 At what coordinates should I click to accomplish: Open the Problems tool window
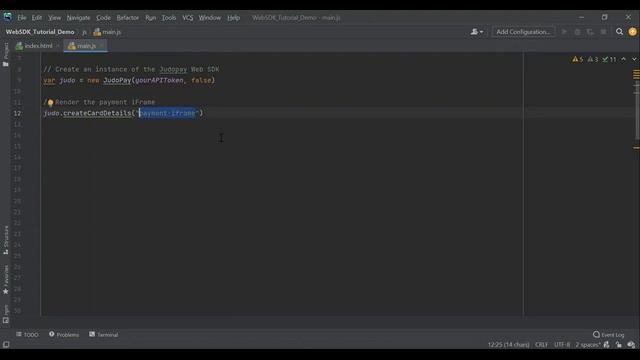[x=64, y=335]
